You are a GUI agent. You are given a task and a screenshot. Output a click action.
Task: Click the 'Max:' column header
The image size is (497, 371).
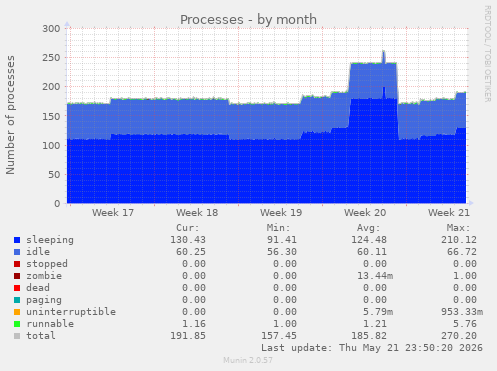click(459, 228)
